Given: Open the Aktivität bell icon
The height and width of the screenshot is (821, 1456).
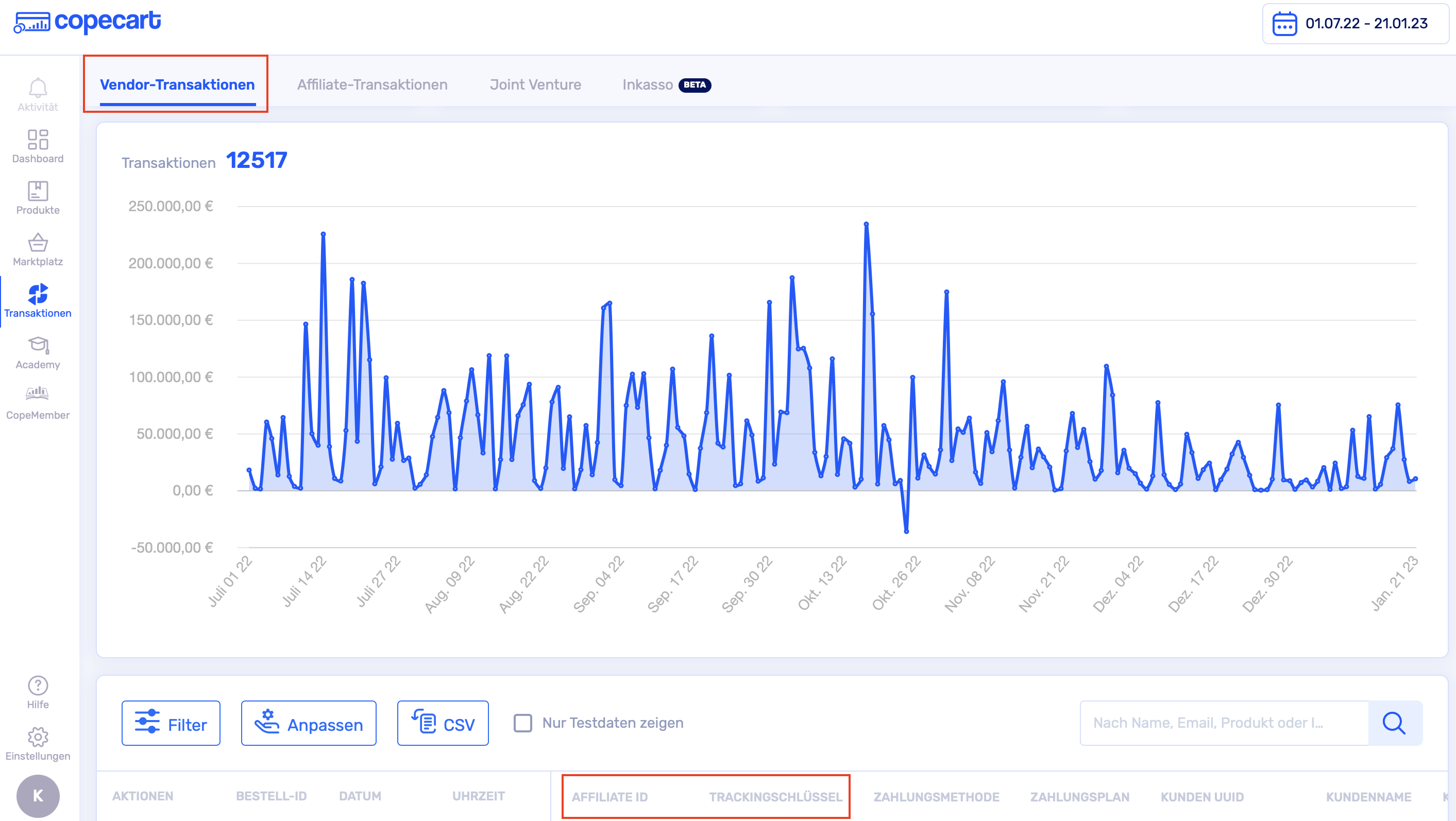Looking at the screenshot, I should click(37, 88).
